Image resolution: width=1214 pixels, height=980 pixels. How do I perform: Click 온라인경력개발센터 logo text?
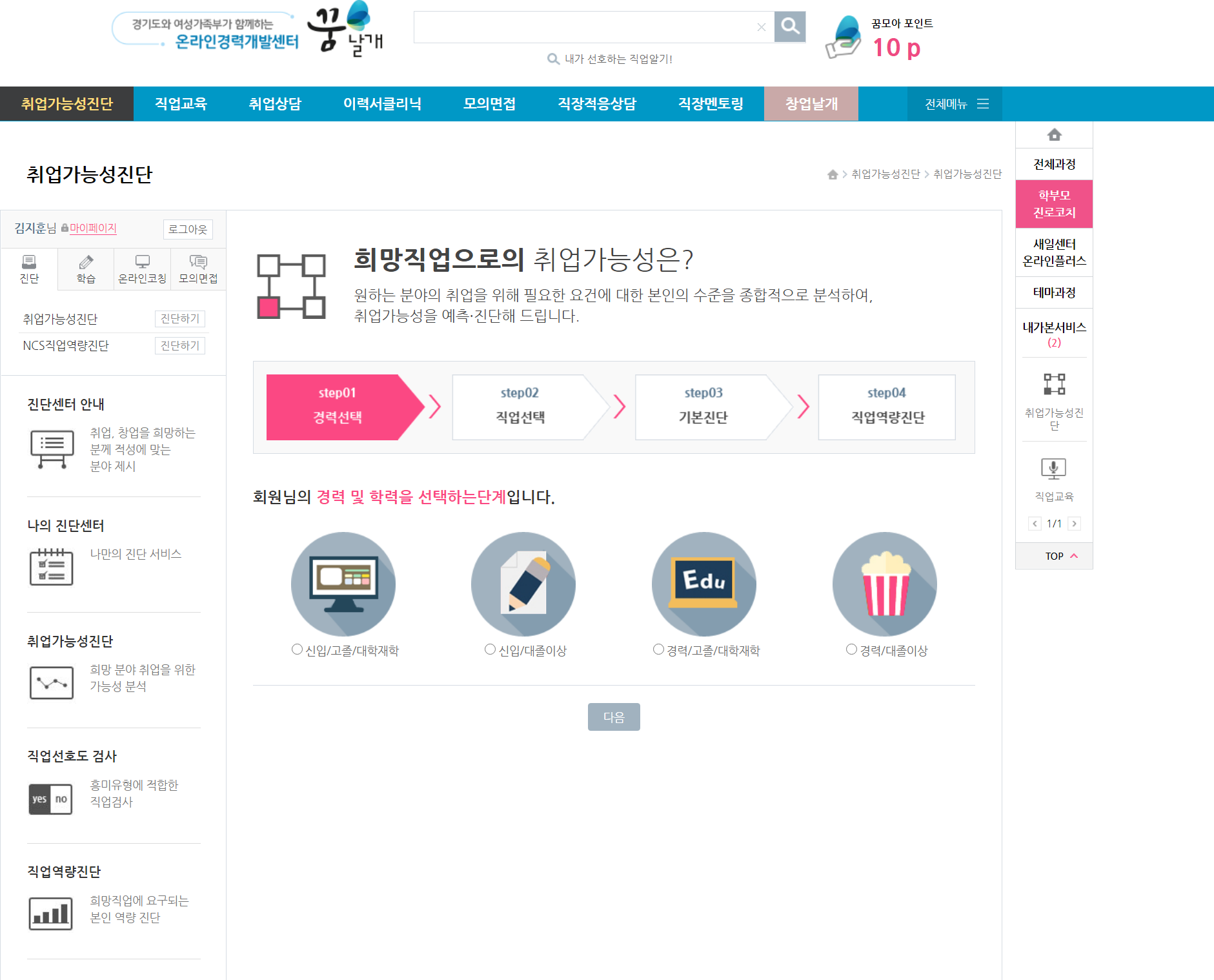237,42
